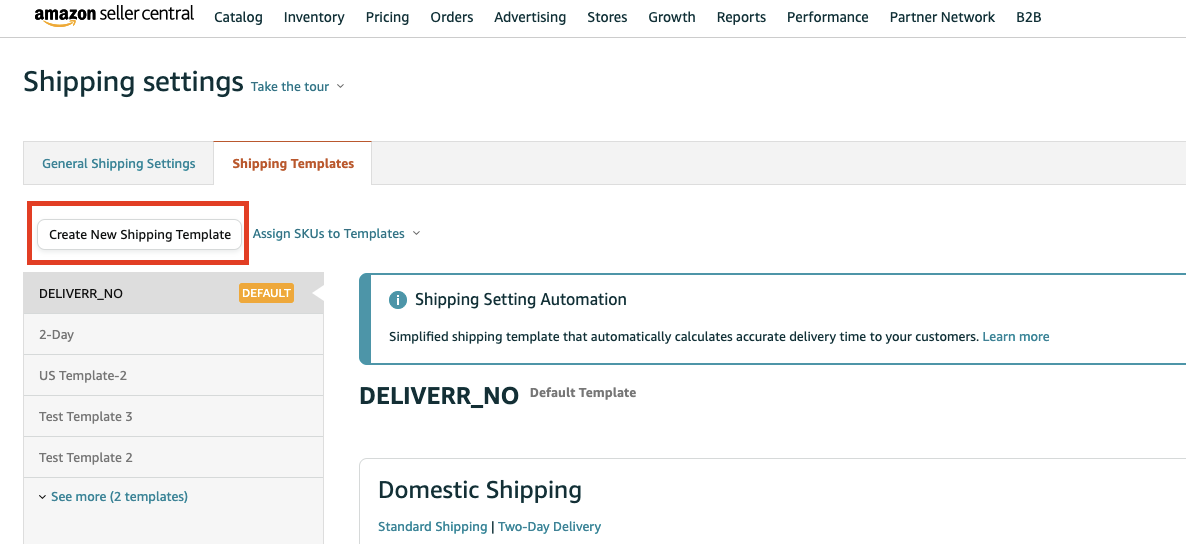Select the DELIVERR_NO template
Viewport: 1186px width, 544px height.
(81, 294)
